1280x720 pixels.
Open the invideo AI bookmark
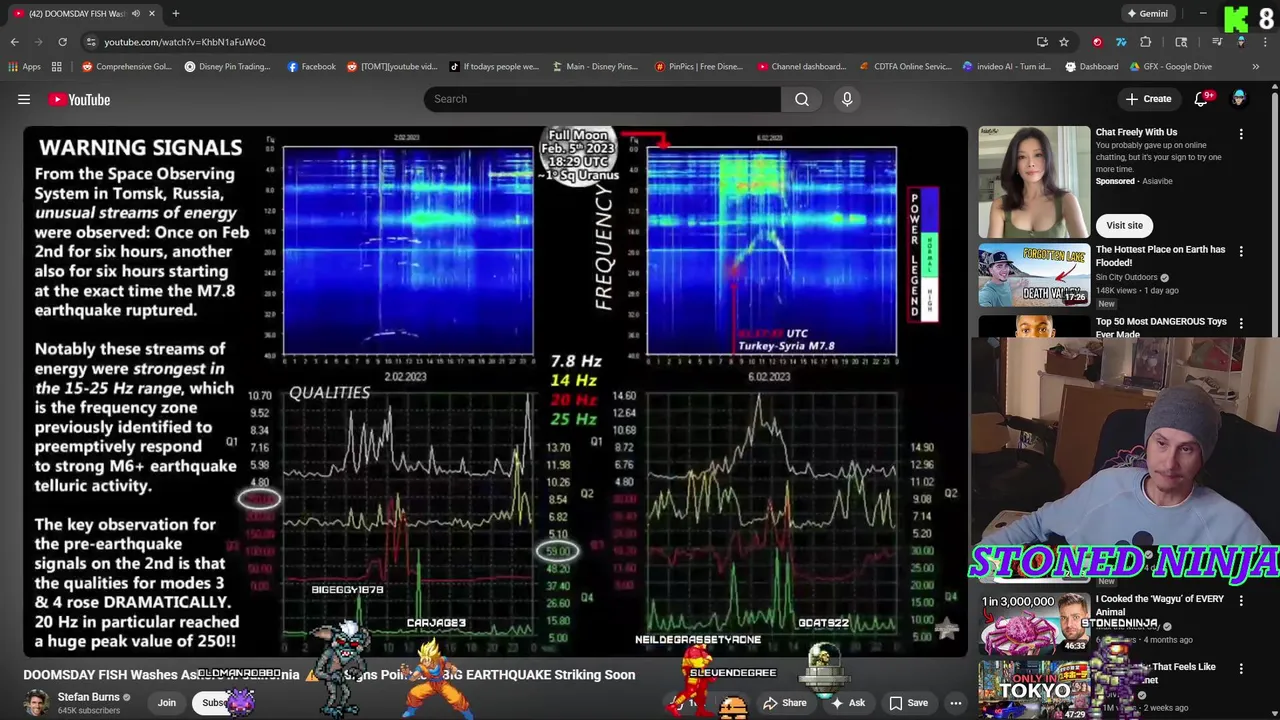(x=1006, y=67)
